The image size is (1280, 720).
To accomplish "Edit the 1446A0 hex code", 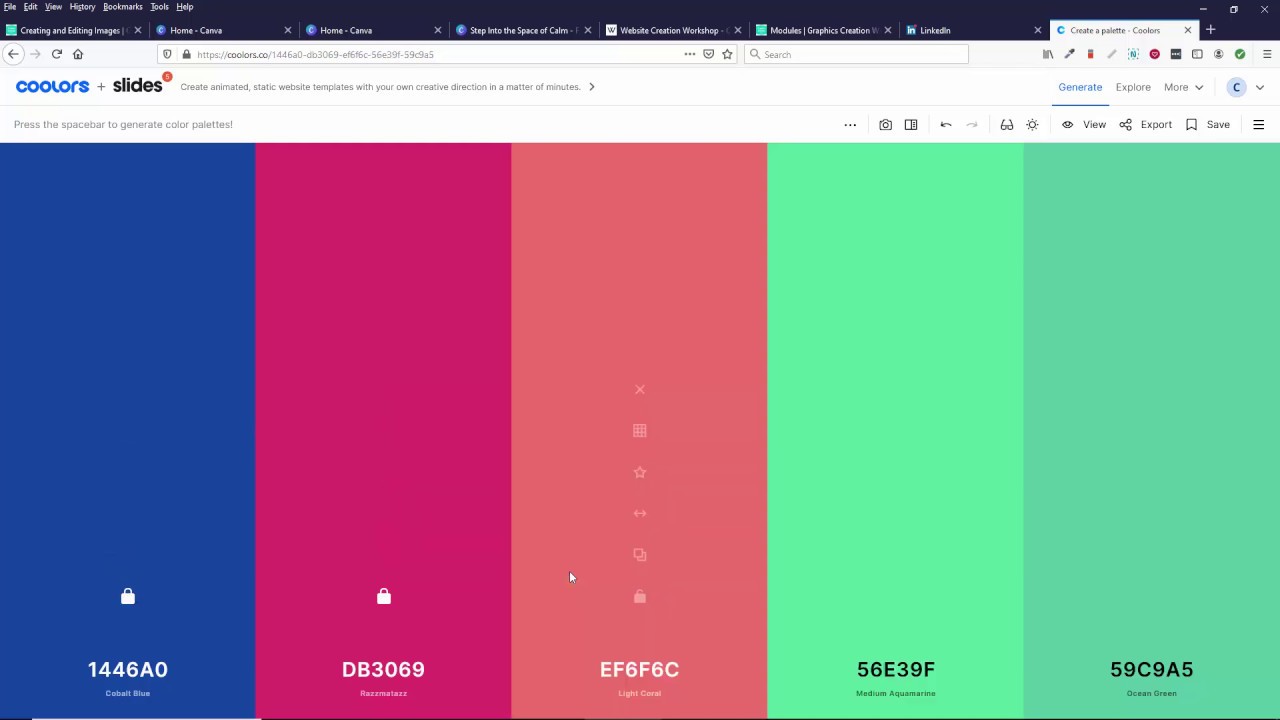I will tap(128, 670).
